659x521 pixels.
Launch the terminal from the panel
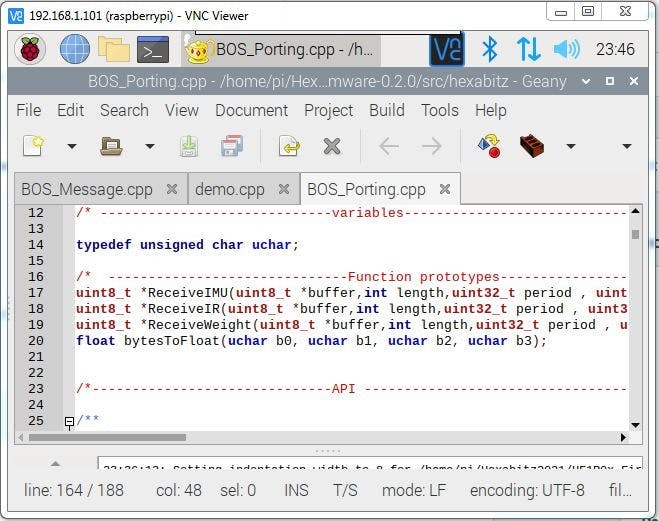pyautogui.click(x=153, y=49)
